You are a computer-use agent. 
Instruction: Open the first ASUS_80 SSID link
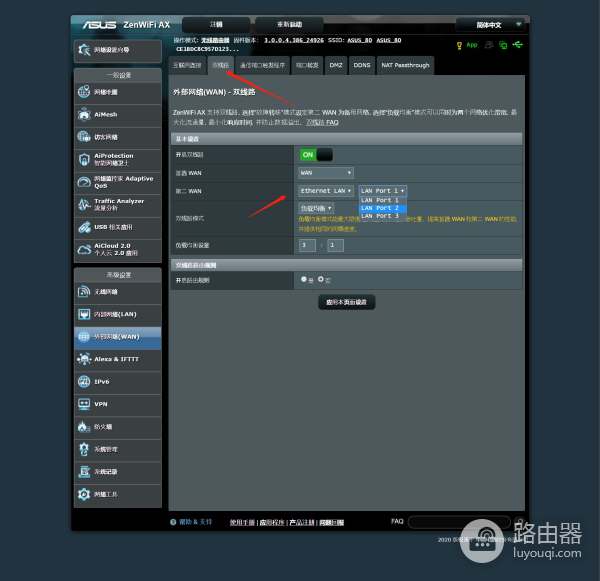pyautogui.click(x=359, y=40)
